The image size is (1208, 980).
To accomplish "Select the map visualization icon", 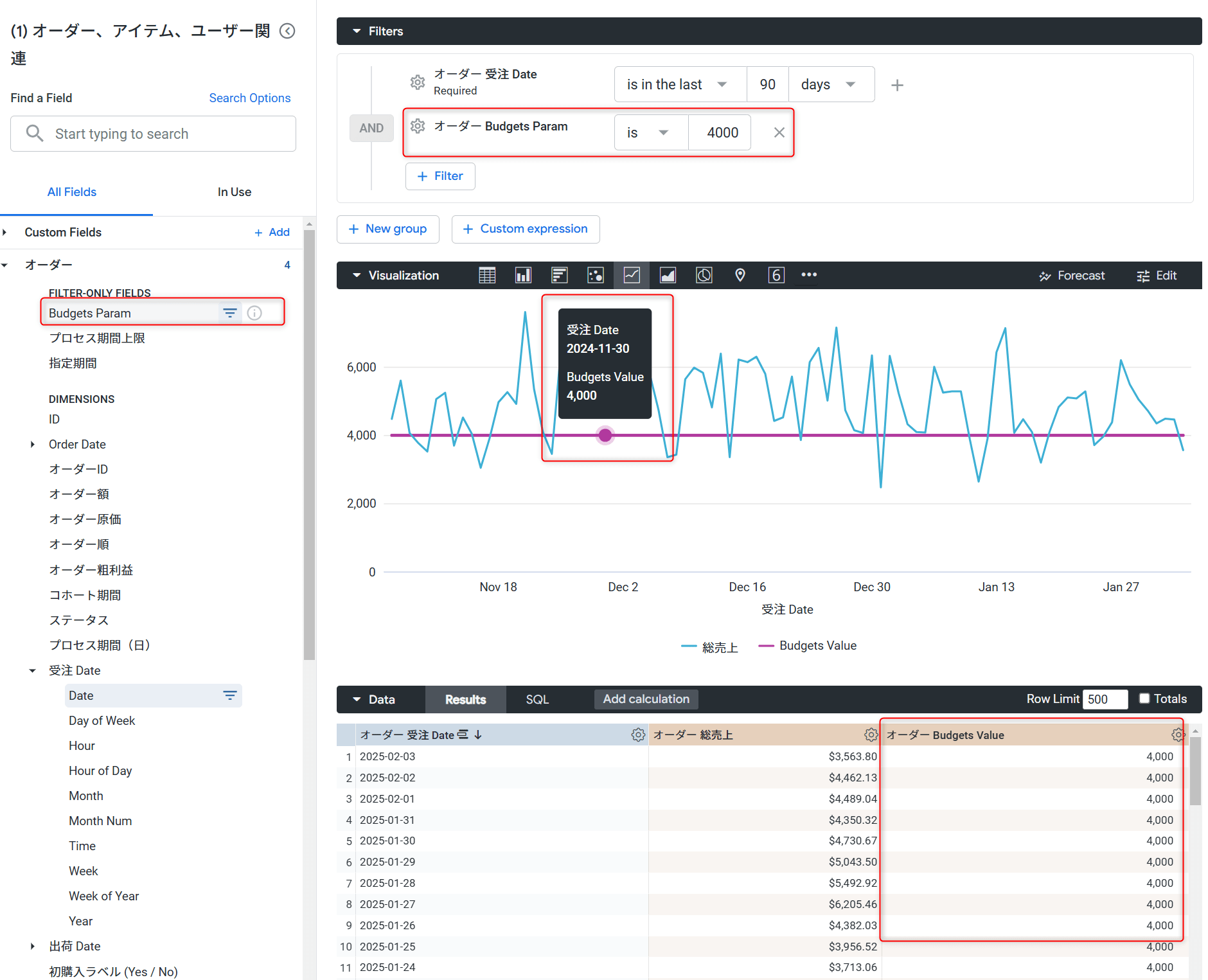I will point(740,276).
